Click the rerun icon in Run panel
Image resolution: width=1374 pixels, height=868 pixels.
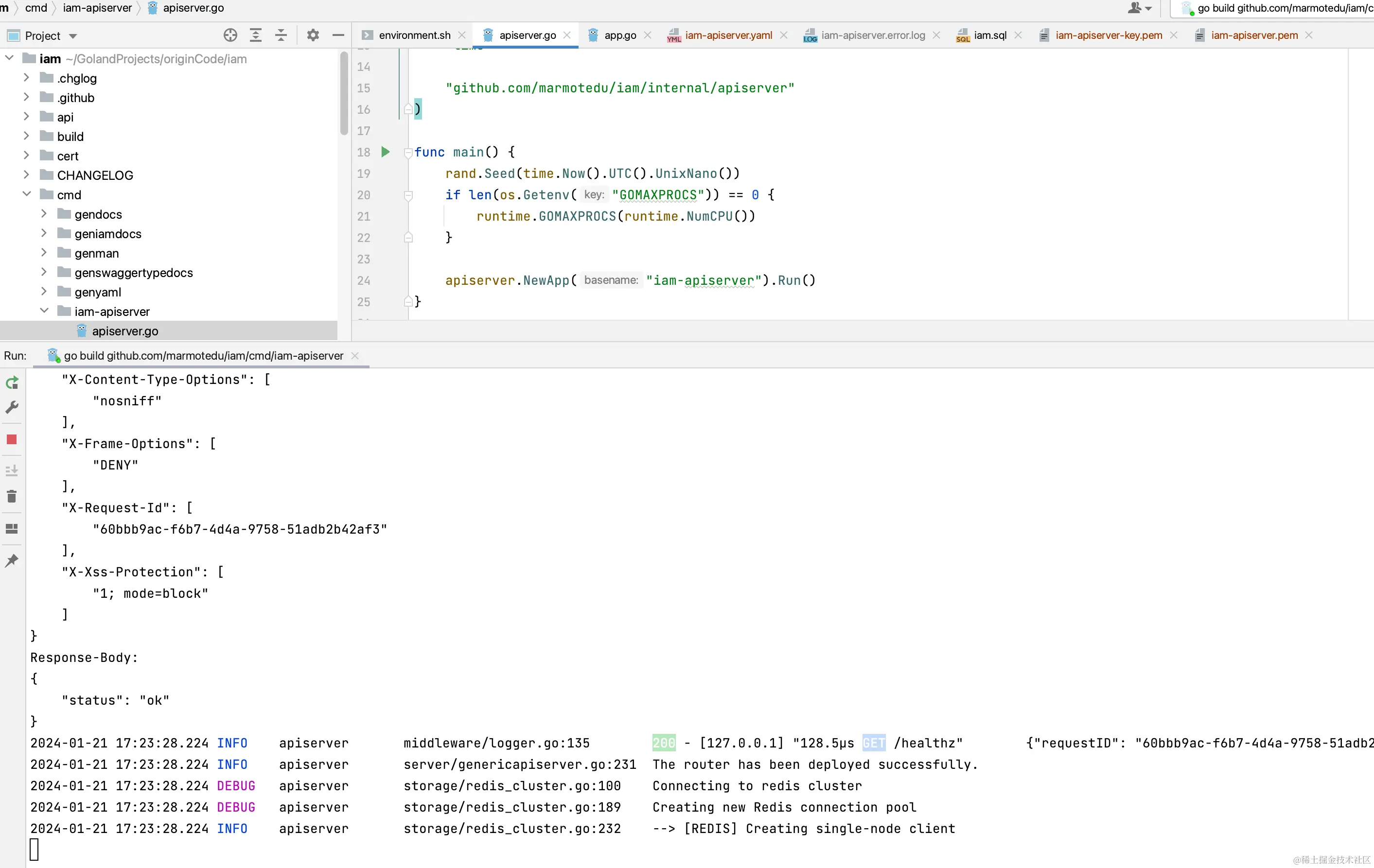pyautogui.click(x=12, y=382)
